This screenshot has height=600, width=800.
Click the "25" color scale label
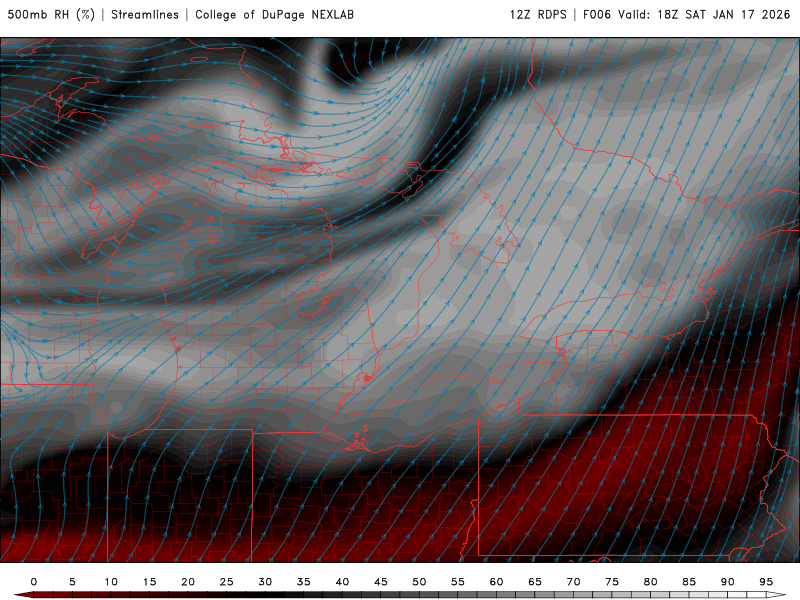pyautogui.click(x=227, y=582)
